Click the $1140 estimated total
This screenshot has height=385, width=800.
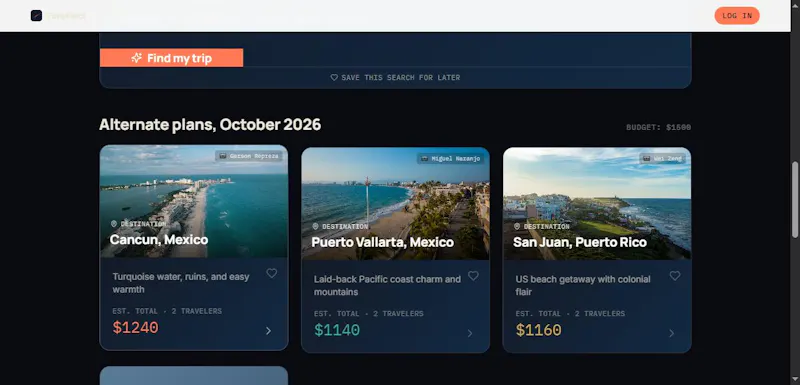click(x=337, y=330)
